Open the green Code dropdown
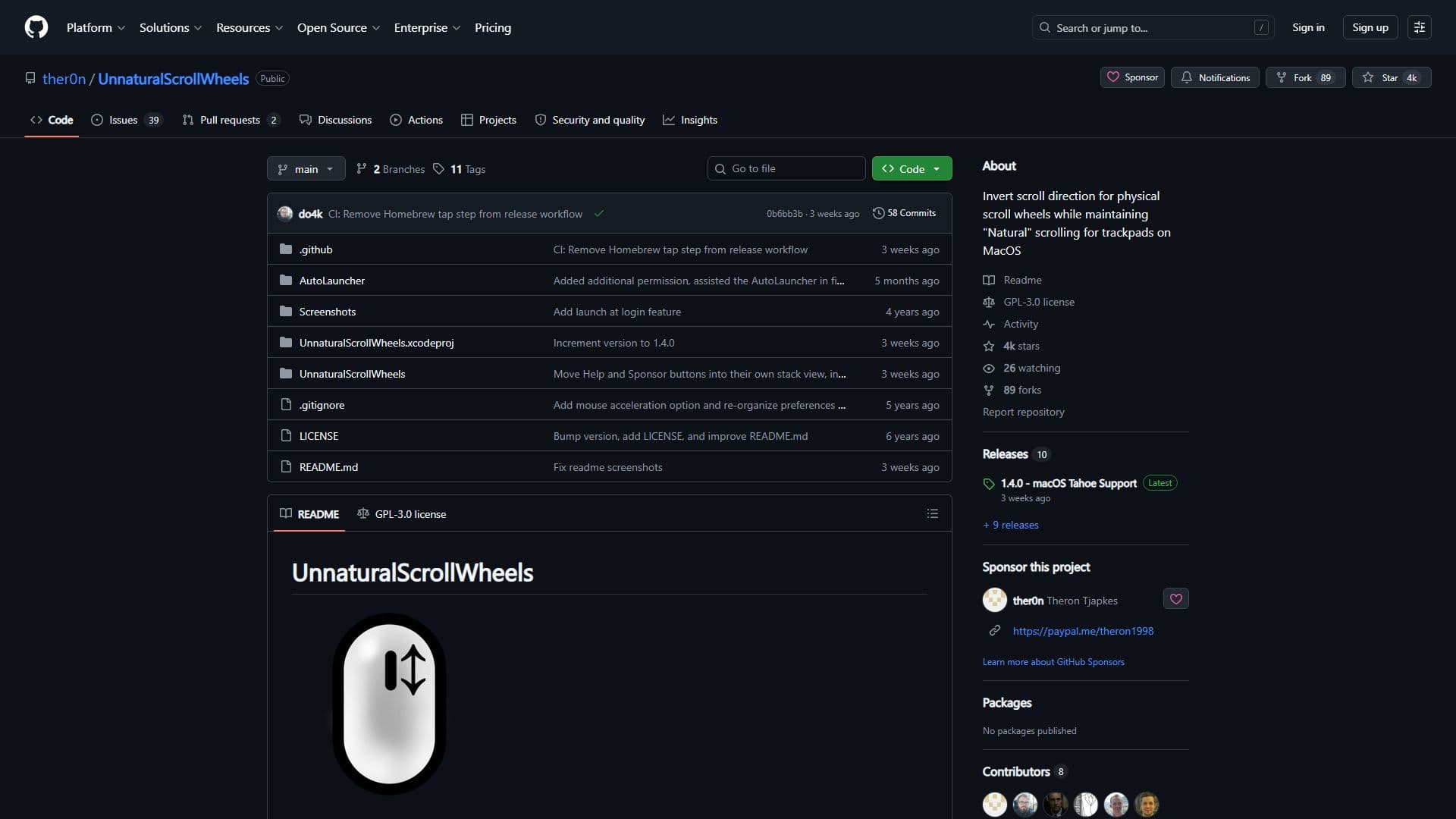Viewport: 1456px width, 819px height. click(x=912, y=169)
